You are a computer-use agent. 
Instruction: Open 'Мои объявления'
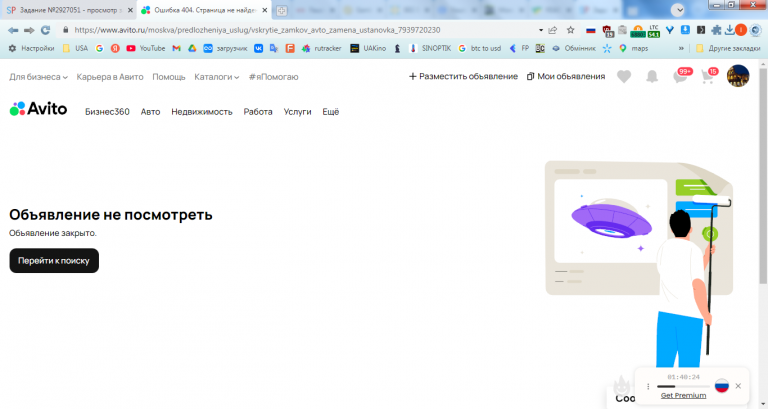[566, 76]
